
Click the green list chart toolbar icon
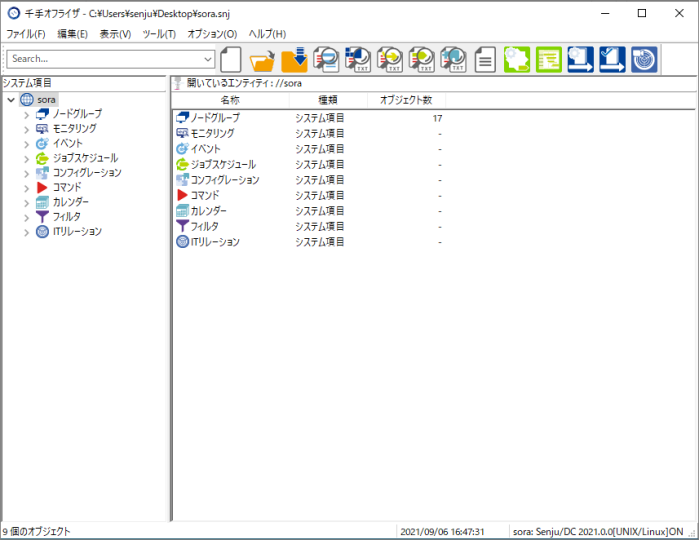coord(549,59)
